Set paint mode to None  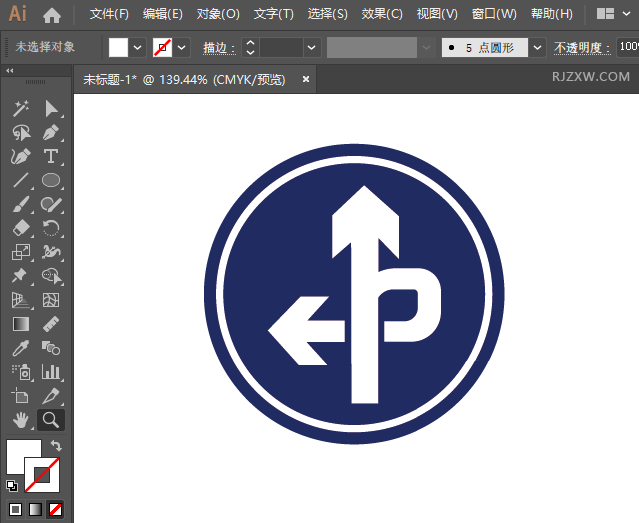55,509
